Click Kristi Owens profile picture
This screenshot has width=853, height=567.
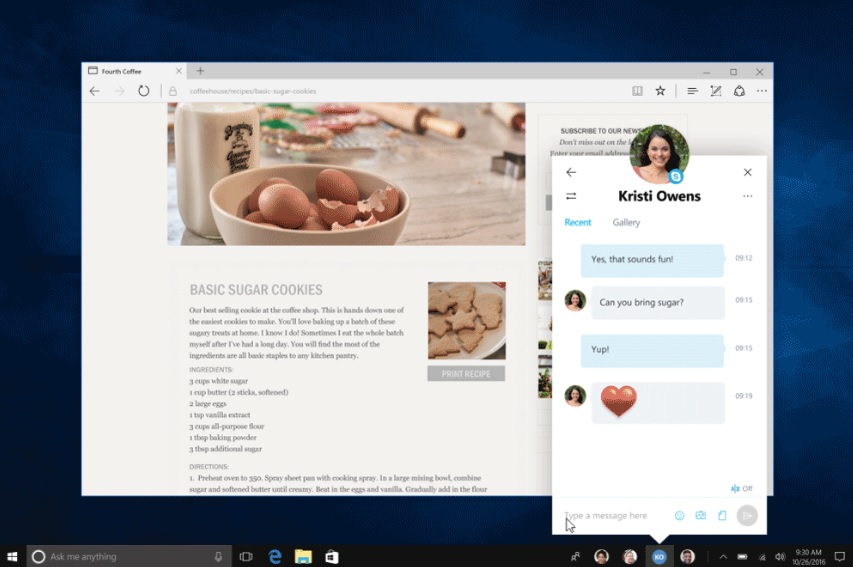(x=659, y=155)
